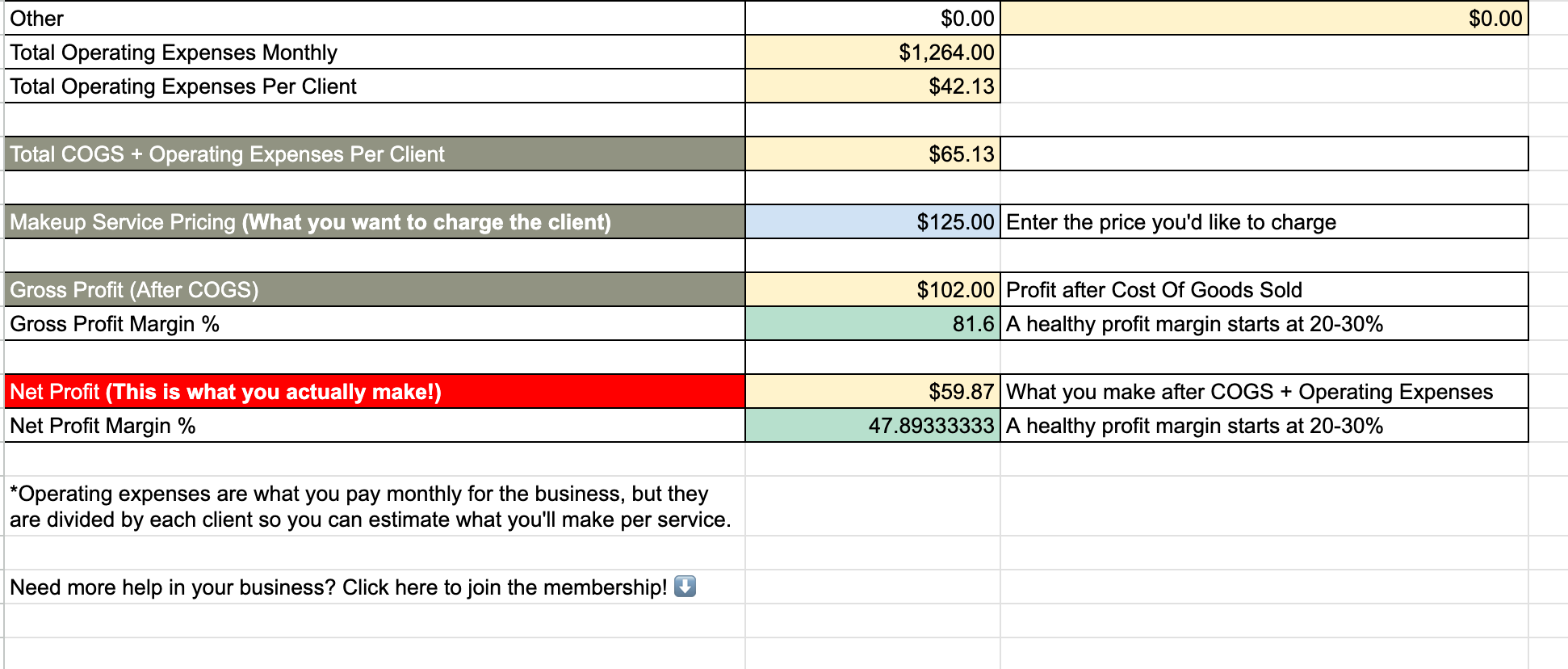This screenshot has width=1568, height=669.
Task: Click the Gross Profit Margin 81.6 cell
Action: (x=873, y=324)
